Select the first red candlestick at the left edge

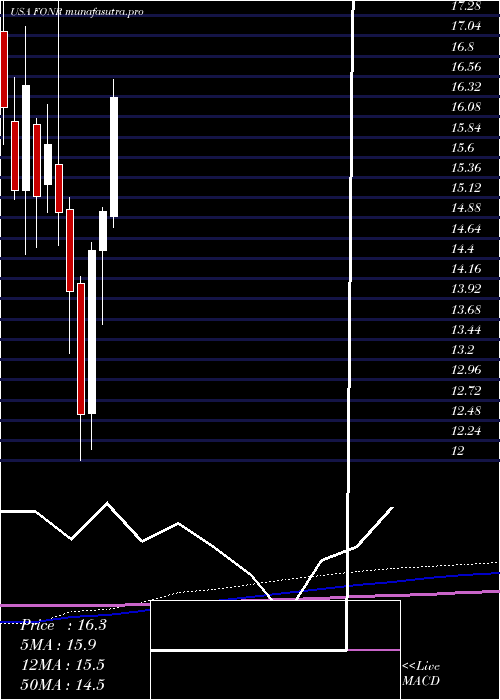(x=4, y=69)
